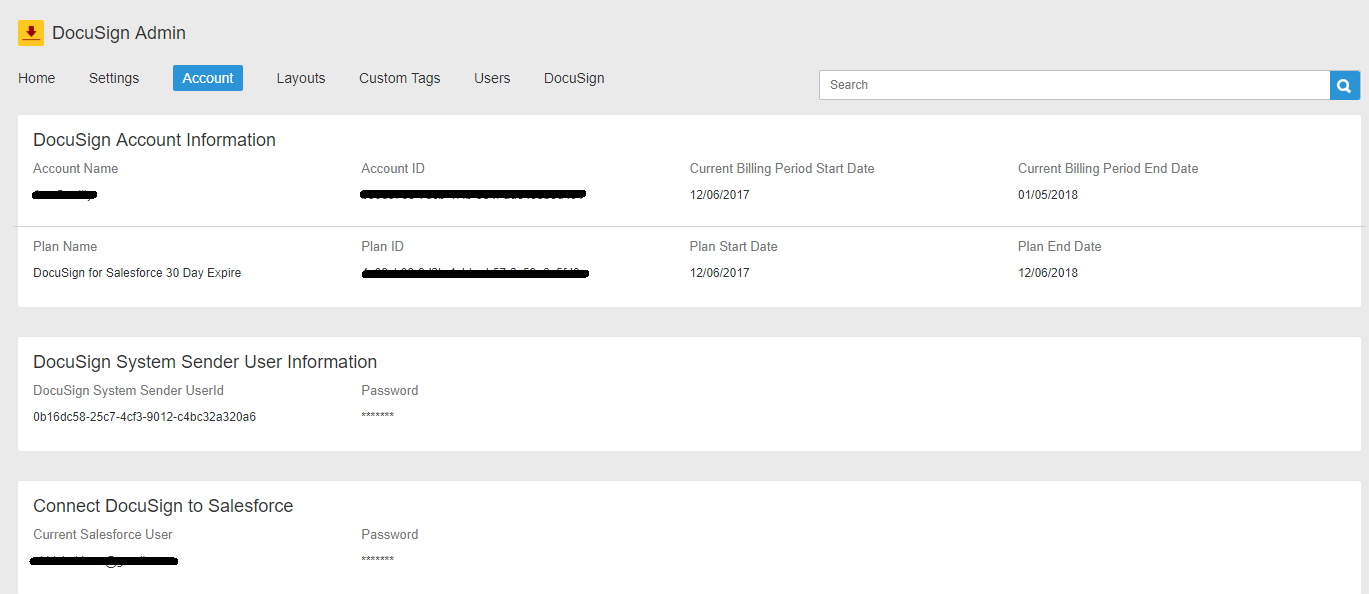
Task: Select the Custom Tags tab
Action: (399, 78)
